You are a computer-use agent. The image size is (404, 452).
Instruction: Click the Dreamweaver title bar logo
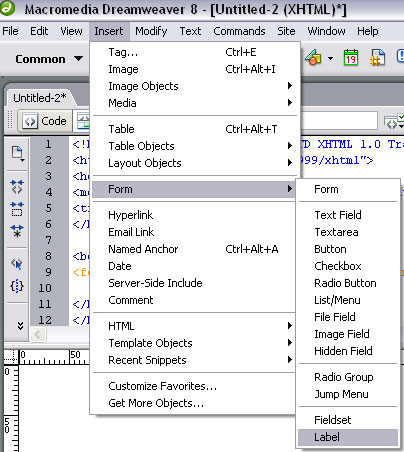click(7, 8)
